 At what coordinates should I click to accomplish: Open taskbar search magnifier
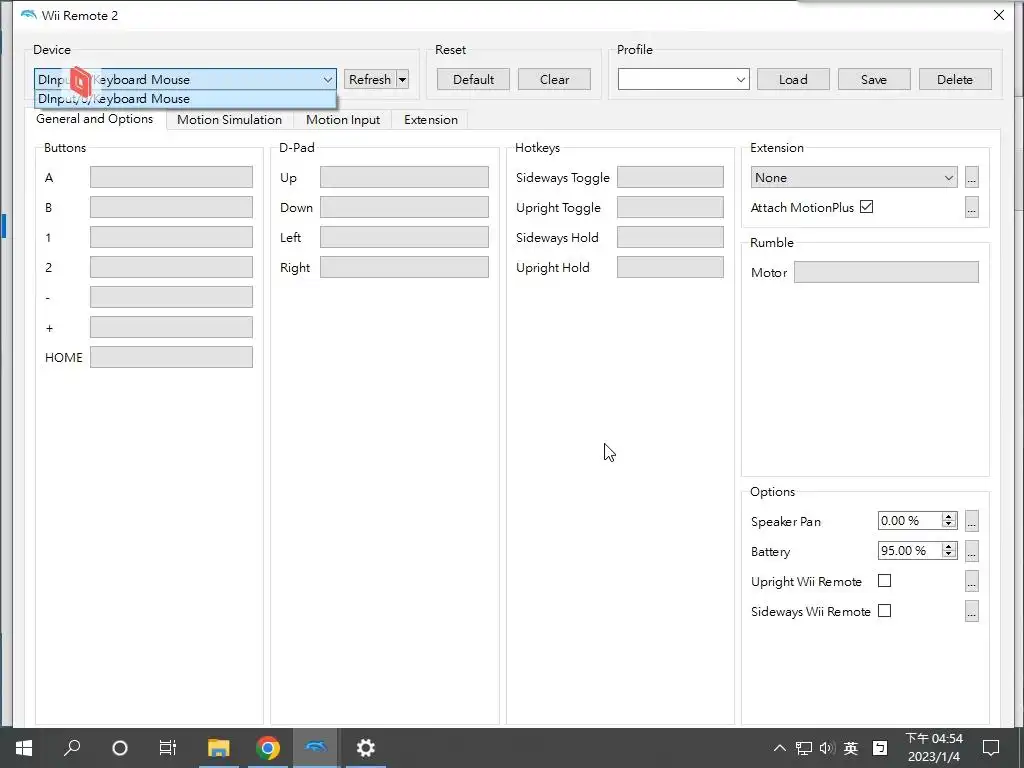[72, 748]
